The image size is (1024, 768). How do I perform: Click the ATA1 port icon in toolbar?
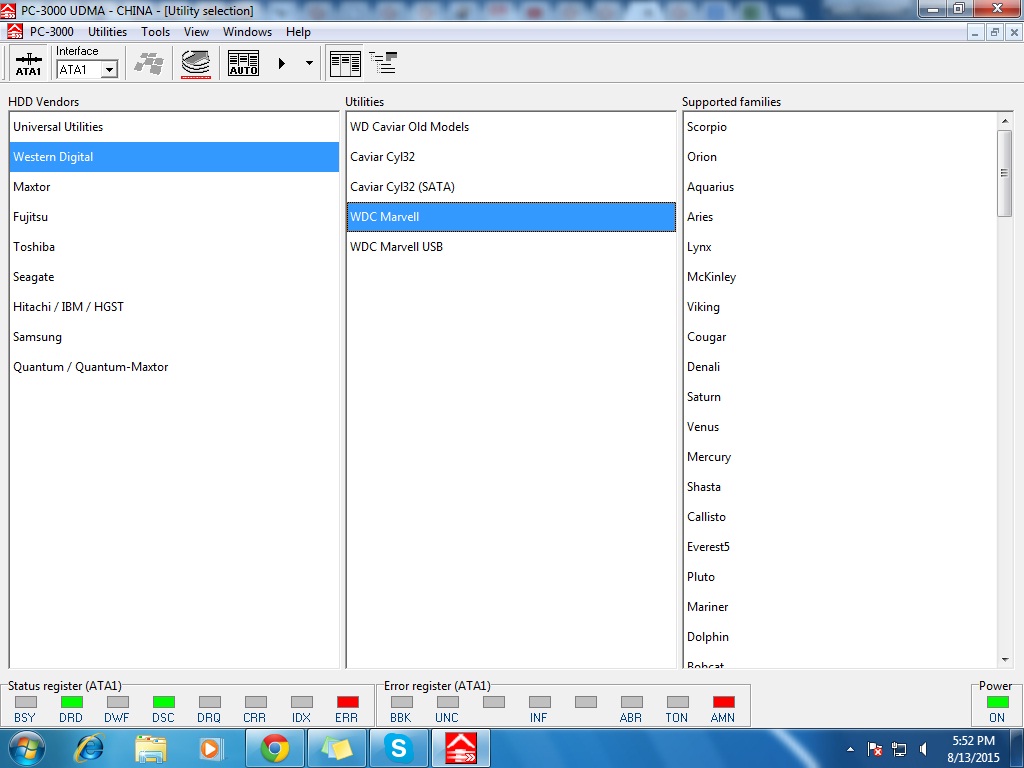pos(28,63)
